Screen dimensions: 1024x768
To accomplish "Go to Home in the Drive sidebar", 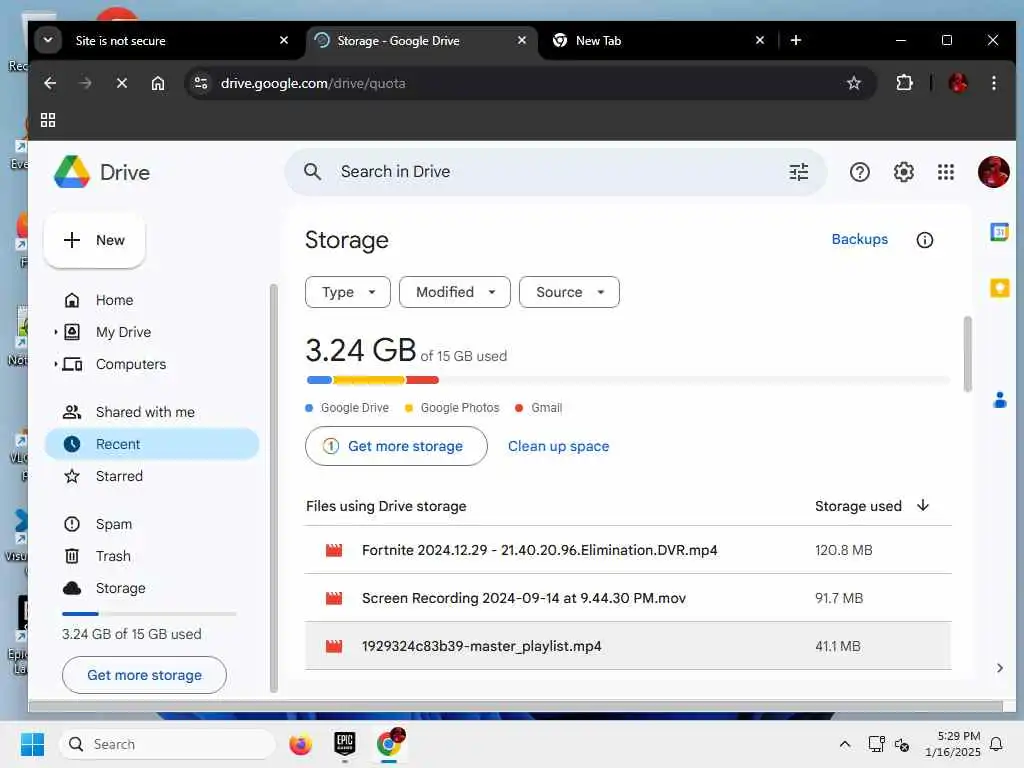I will pos(152,300).
